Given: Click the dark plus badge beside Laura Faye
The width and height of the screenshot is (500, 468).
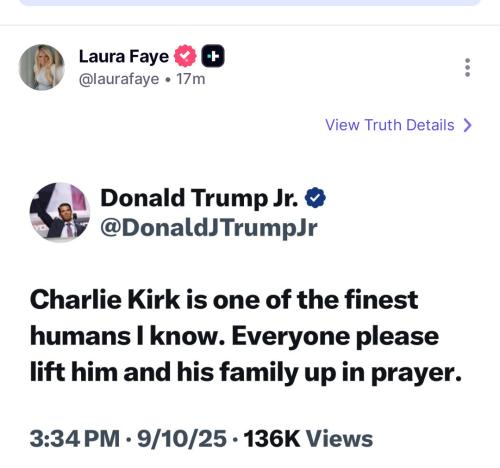Looking at the screenshot, I should (x=213, y=56).
